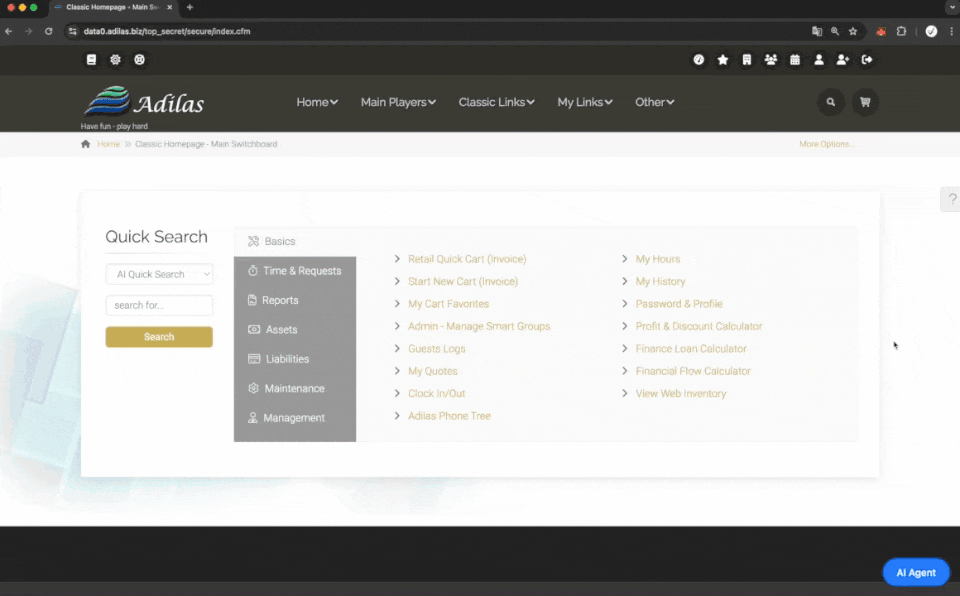Expand the Main Players dropdown menu
This screenshot has height=596, width=960.
coord(398,102)
